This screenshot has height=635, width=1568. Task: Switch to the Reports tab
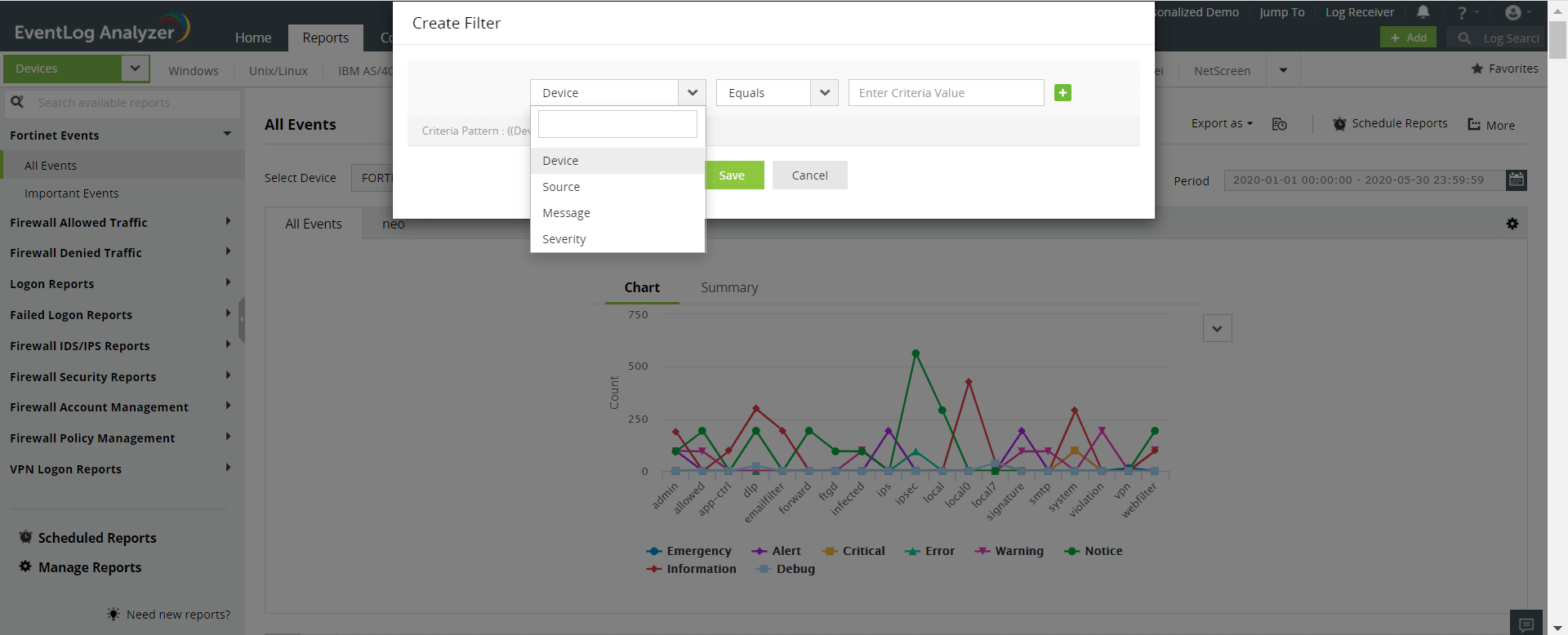click(325, 38)
